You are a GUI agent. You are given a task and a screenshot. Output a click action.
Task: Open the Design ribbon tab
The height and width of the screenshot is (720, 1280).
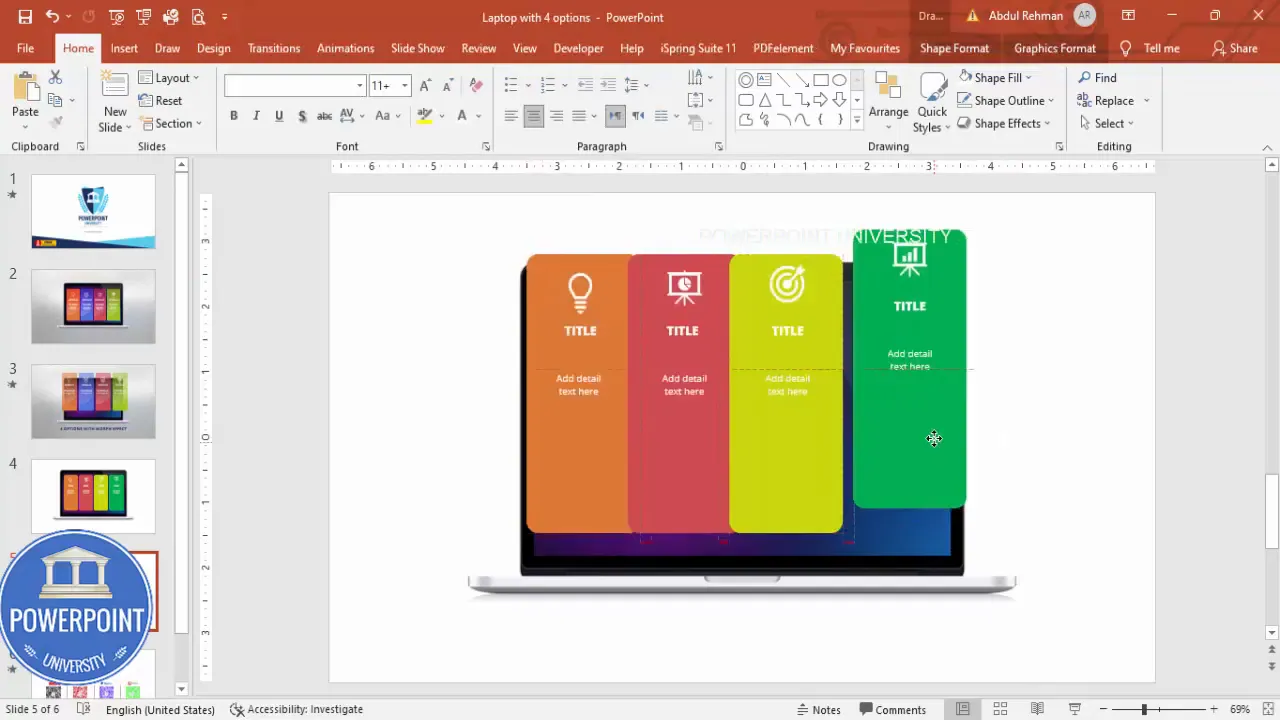coord(213,48)
